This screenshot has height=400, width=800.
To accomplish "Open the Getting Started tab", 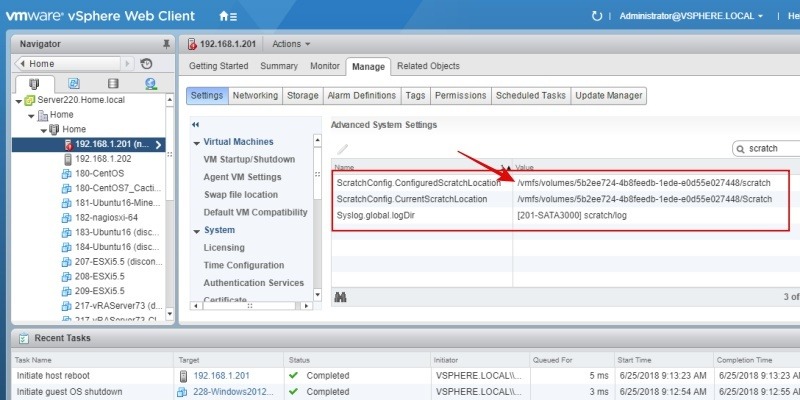I will click(218, 66).
